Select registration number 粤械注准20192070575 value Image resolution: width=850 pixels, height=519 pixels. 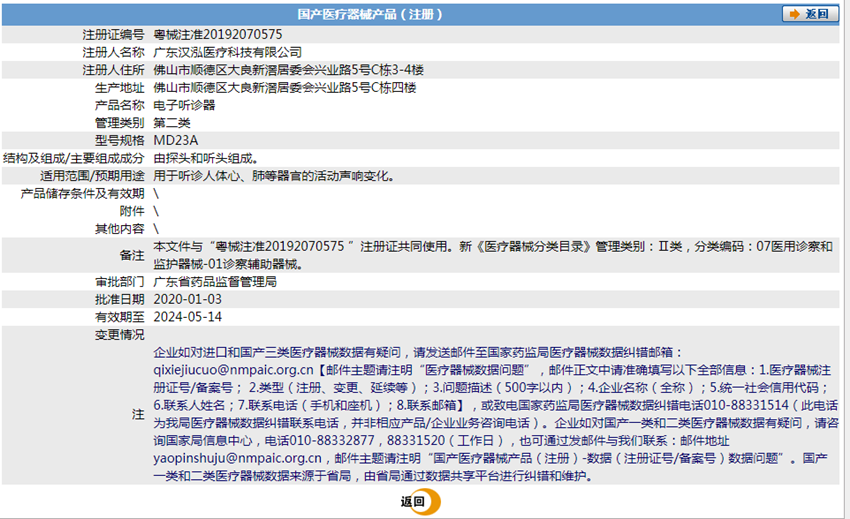coord(218,35)
